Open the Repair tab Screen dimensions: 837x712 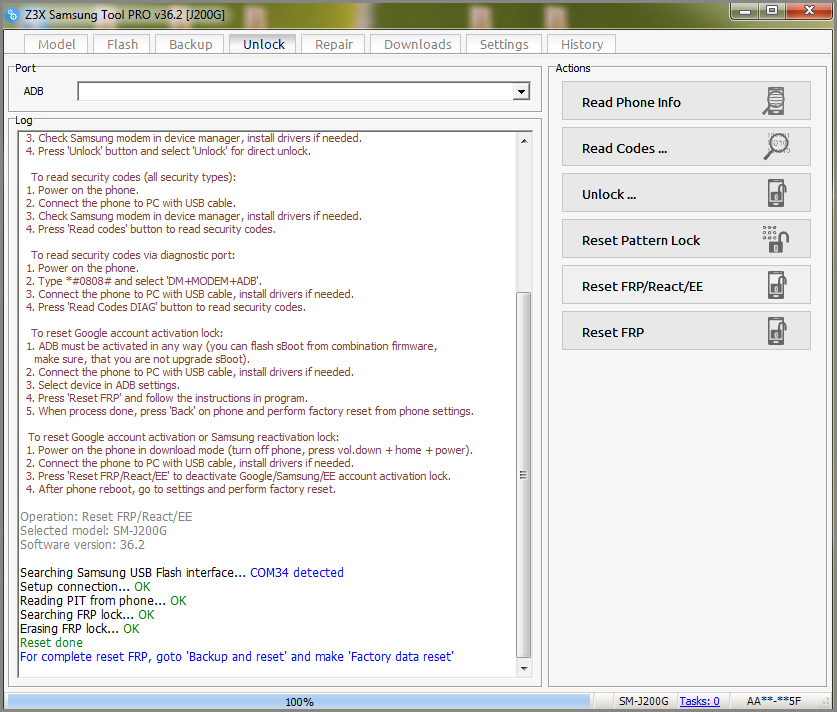[333, 44]
